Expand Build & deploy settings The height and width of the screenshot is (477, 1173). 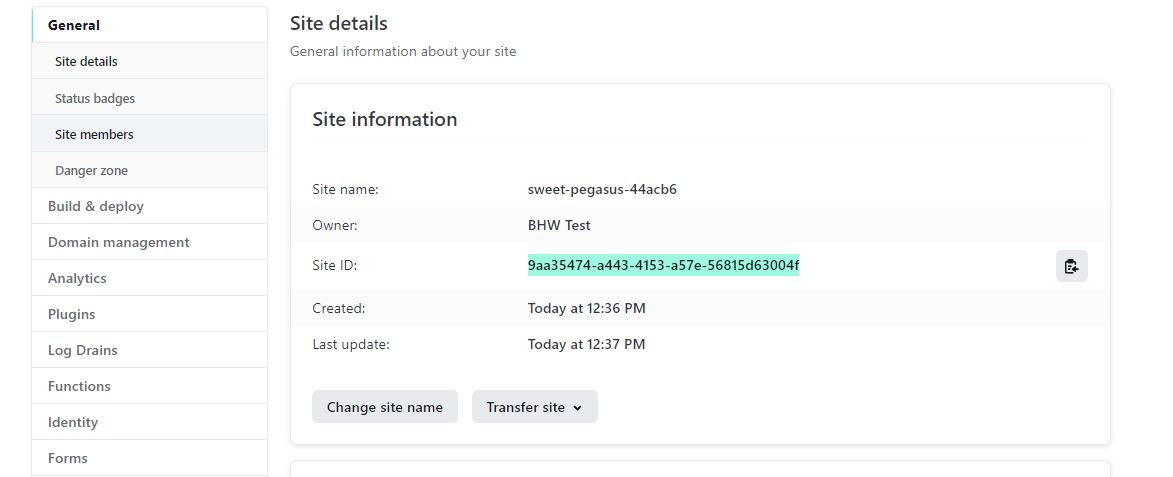(150, 206)
